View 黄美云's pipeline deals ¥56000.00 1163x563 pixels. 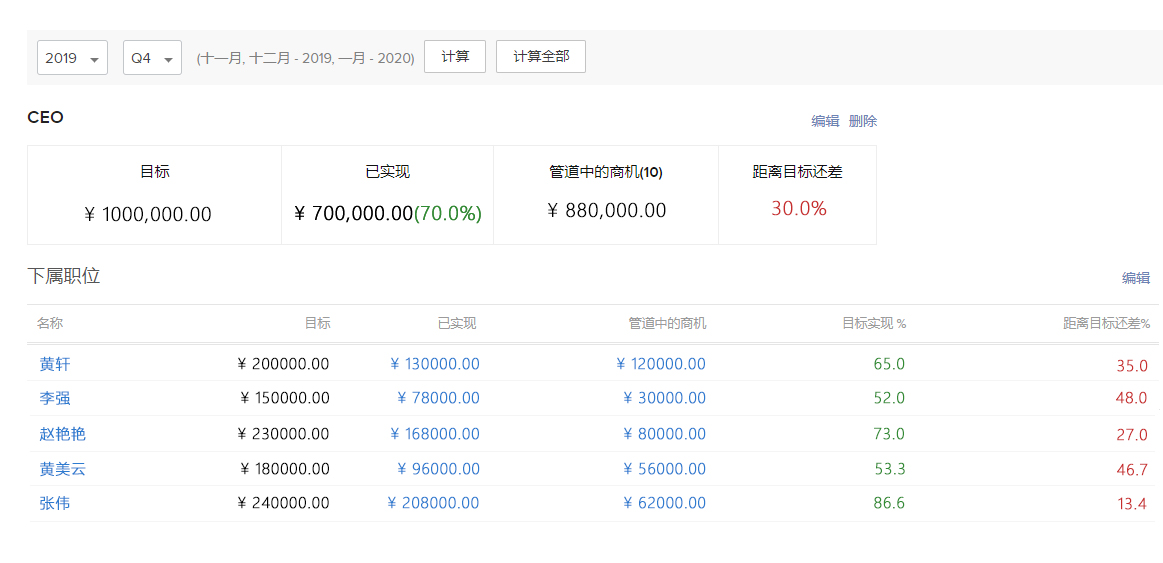point(664,469)
